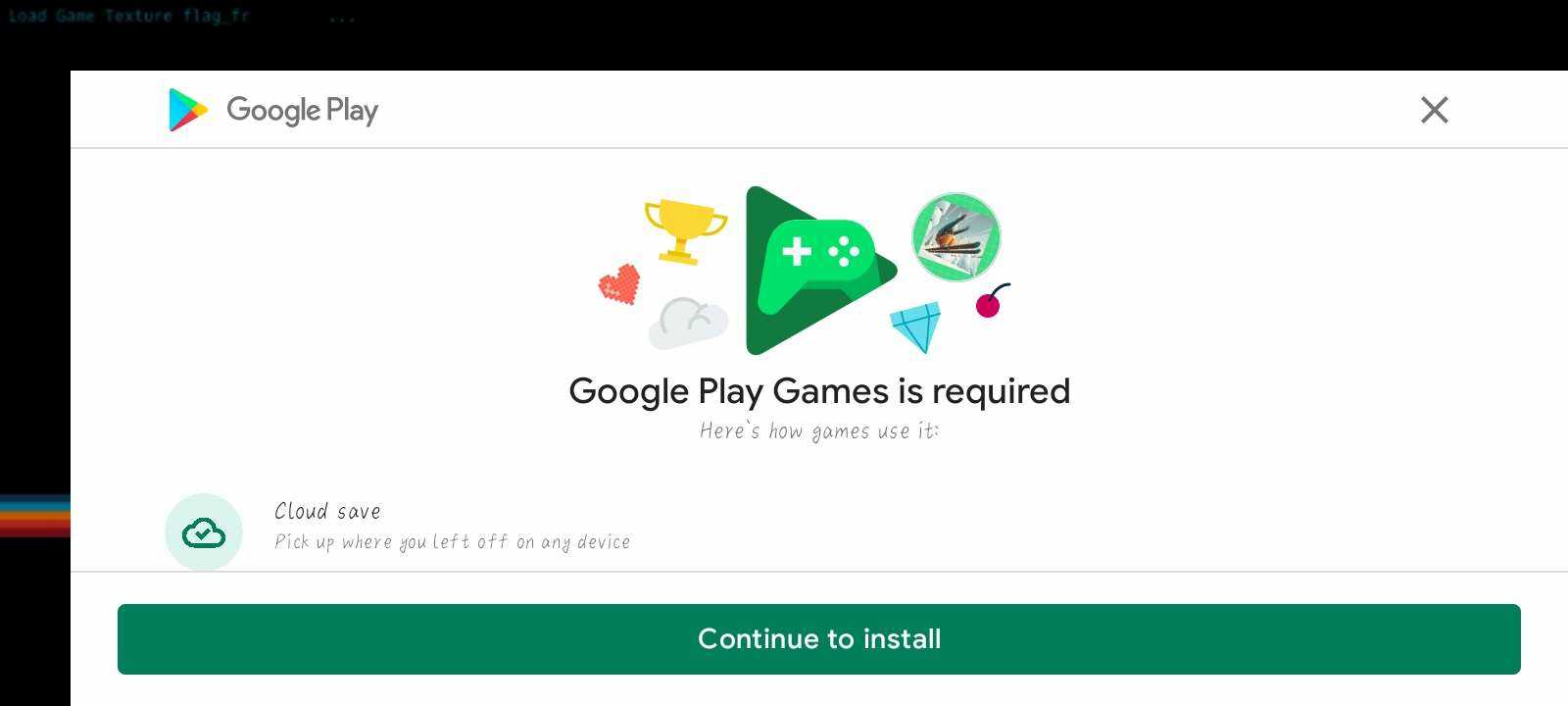Image resolution: width=1568 pixels, height=706 pixels.
Task: Click Pick up where you left off description
Action: [x=452, y=541]
